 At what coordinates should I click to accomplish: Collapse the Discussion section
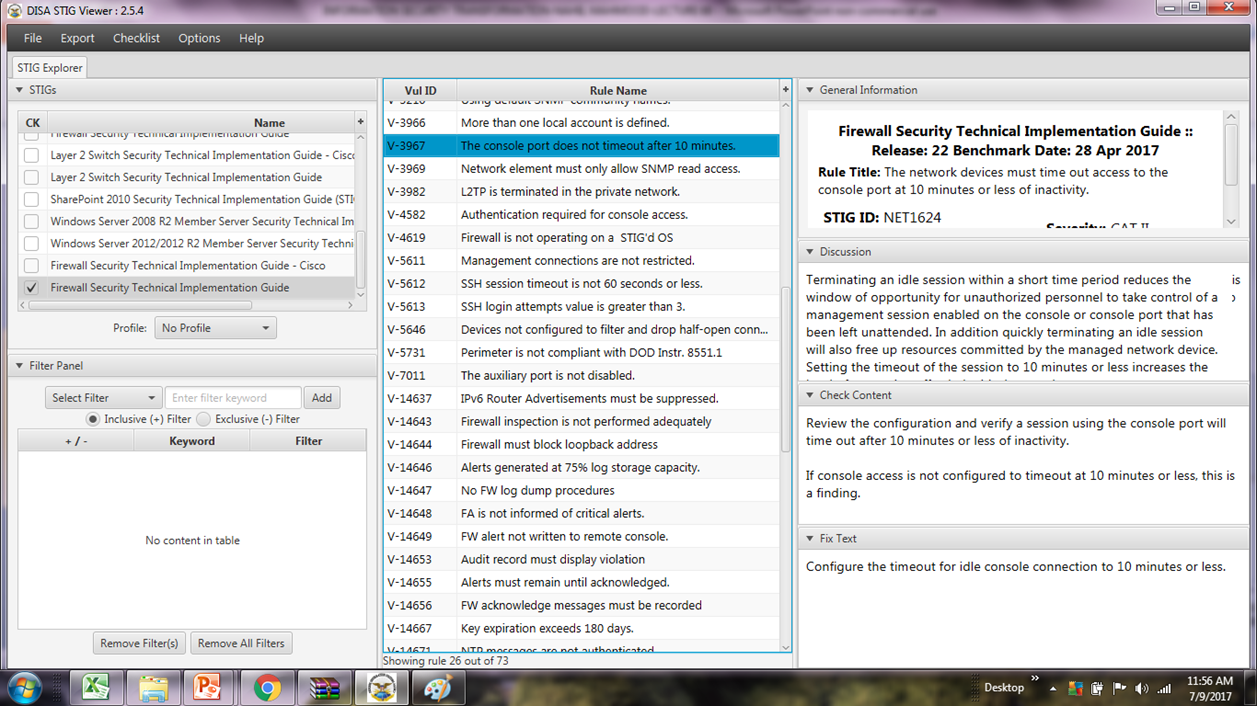pos(810,252)
